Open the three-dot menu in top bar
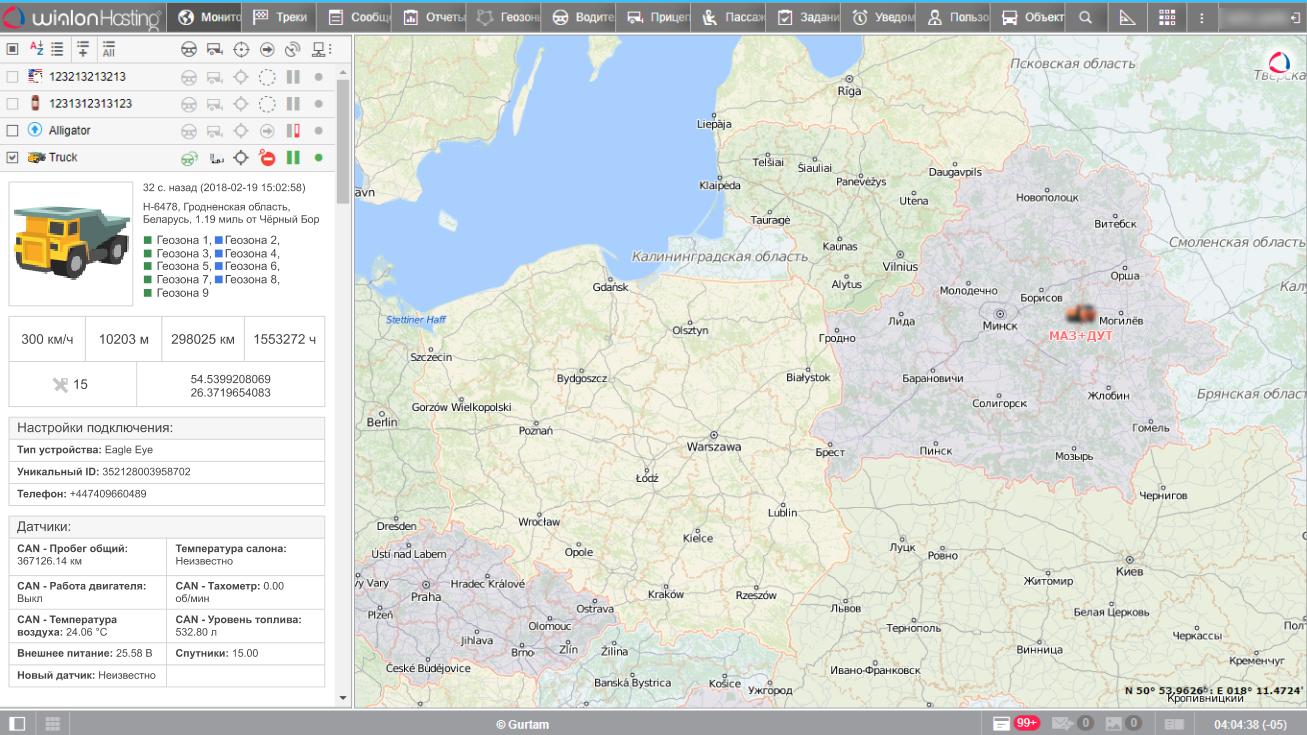The height and width of the screenshot is (735, 1307). coord(1202,17)
